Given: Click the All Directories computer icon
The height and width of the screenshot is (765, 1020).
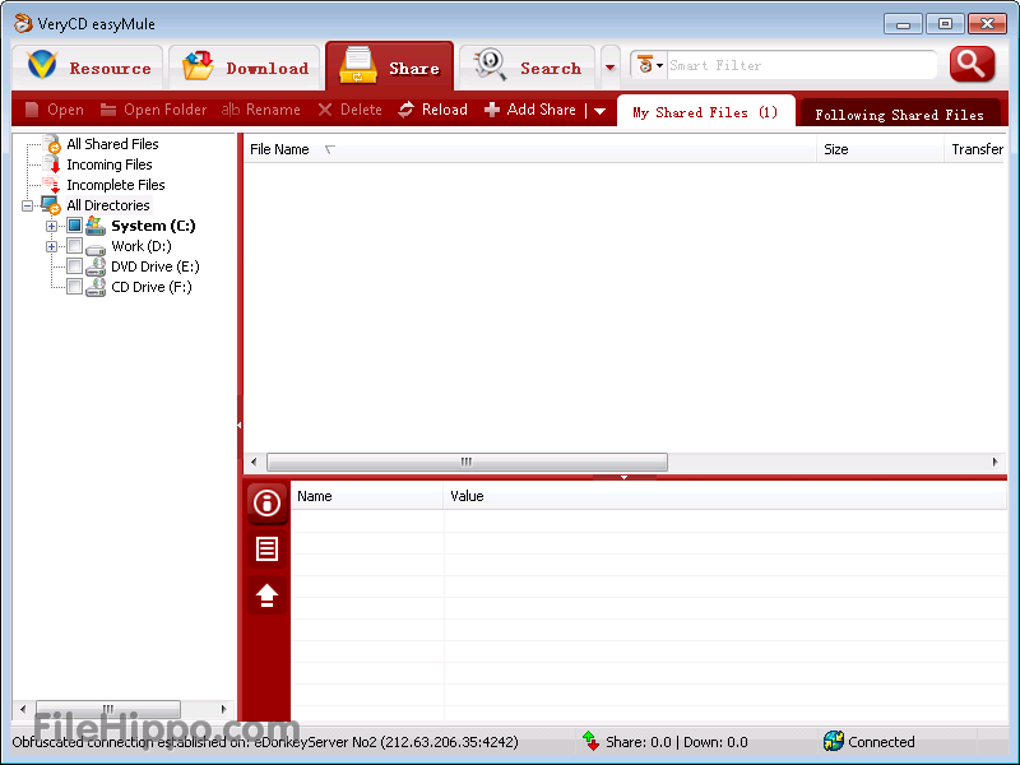Looking at the screenshot, I should (51, 205).
